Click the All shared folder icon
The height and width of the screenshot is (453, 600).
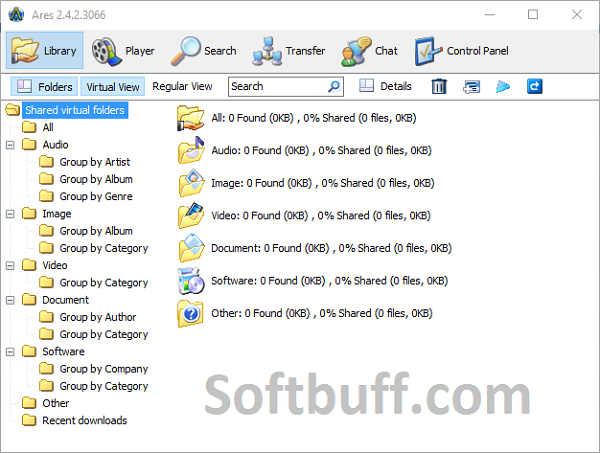191,118
